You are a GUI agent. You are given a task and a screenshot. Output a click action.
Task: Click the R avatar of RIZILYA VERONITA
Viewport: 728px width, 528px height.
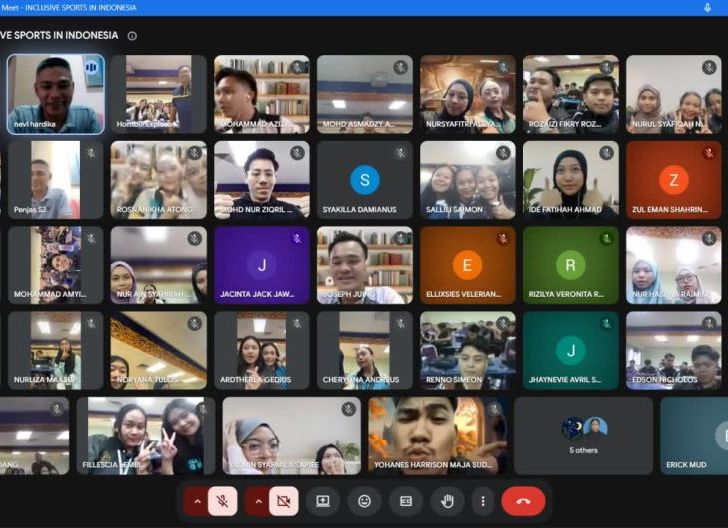coord(571,265)
